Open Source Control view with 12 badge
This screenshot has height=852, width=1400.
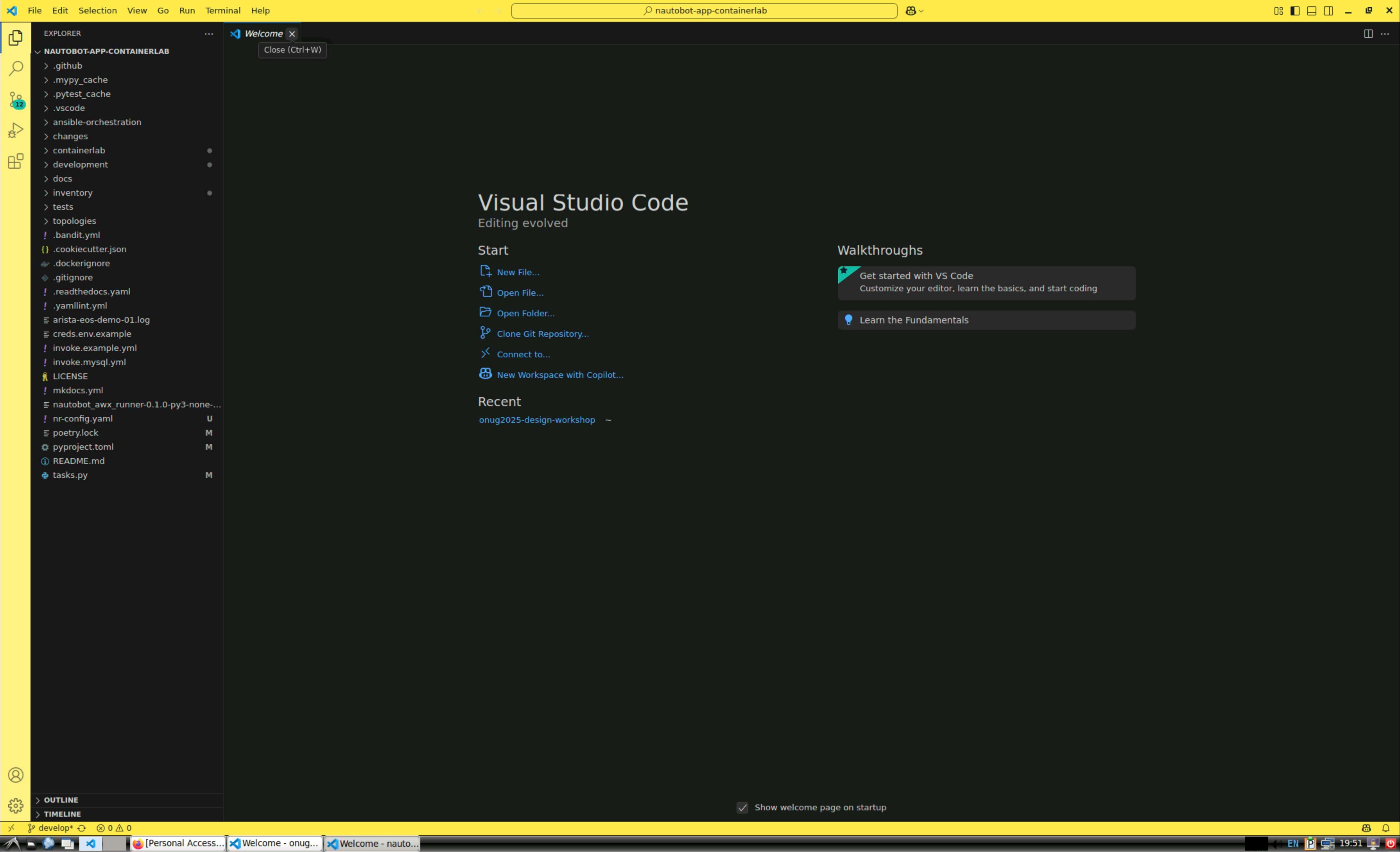click(16, 100)
